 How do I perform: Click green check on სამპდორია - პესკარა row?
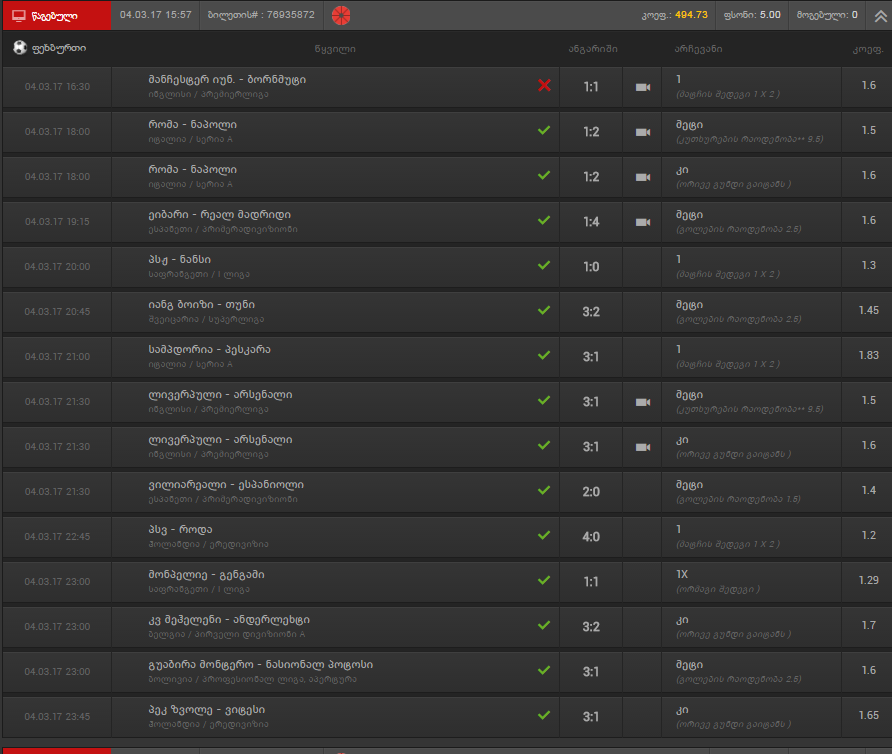544,355
